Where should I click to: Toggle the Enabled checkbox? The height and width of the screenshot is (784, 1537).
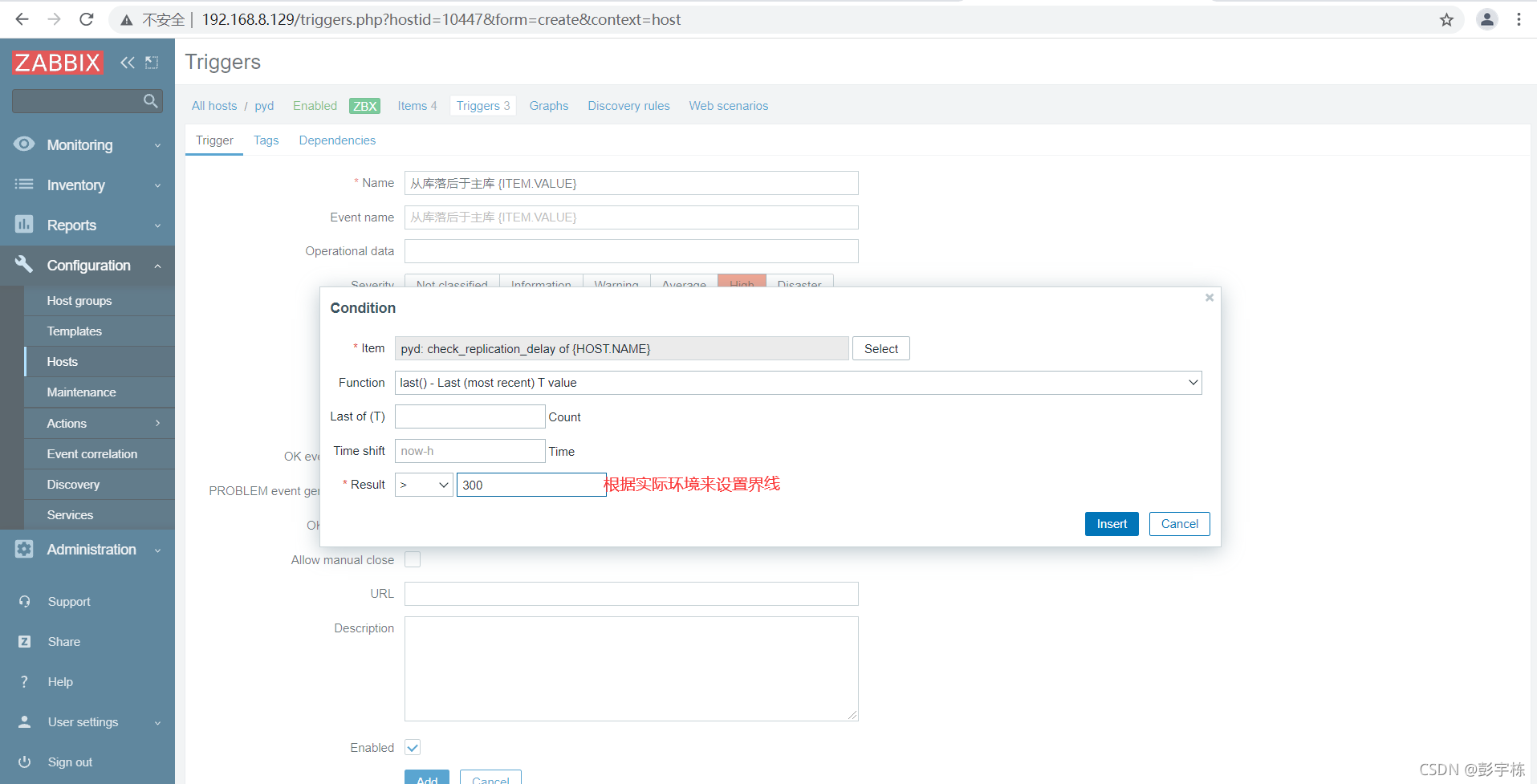(413, 747)
